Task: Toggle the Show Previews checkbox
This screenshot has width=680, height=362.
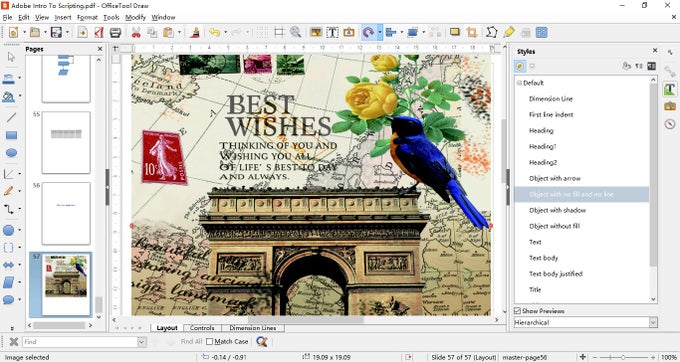Action: click(x=517, y=311)
